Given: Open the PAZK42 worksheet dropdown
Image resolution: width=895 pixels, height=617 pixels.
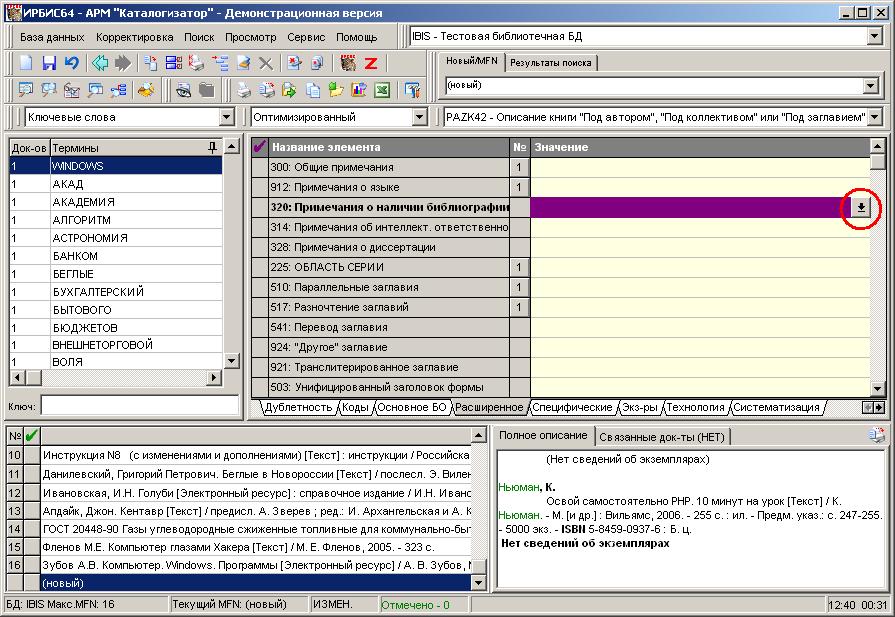Looking at the screenshot, I should [x=874, y=118].
